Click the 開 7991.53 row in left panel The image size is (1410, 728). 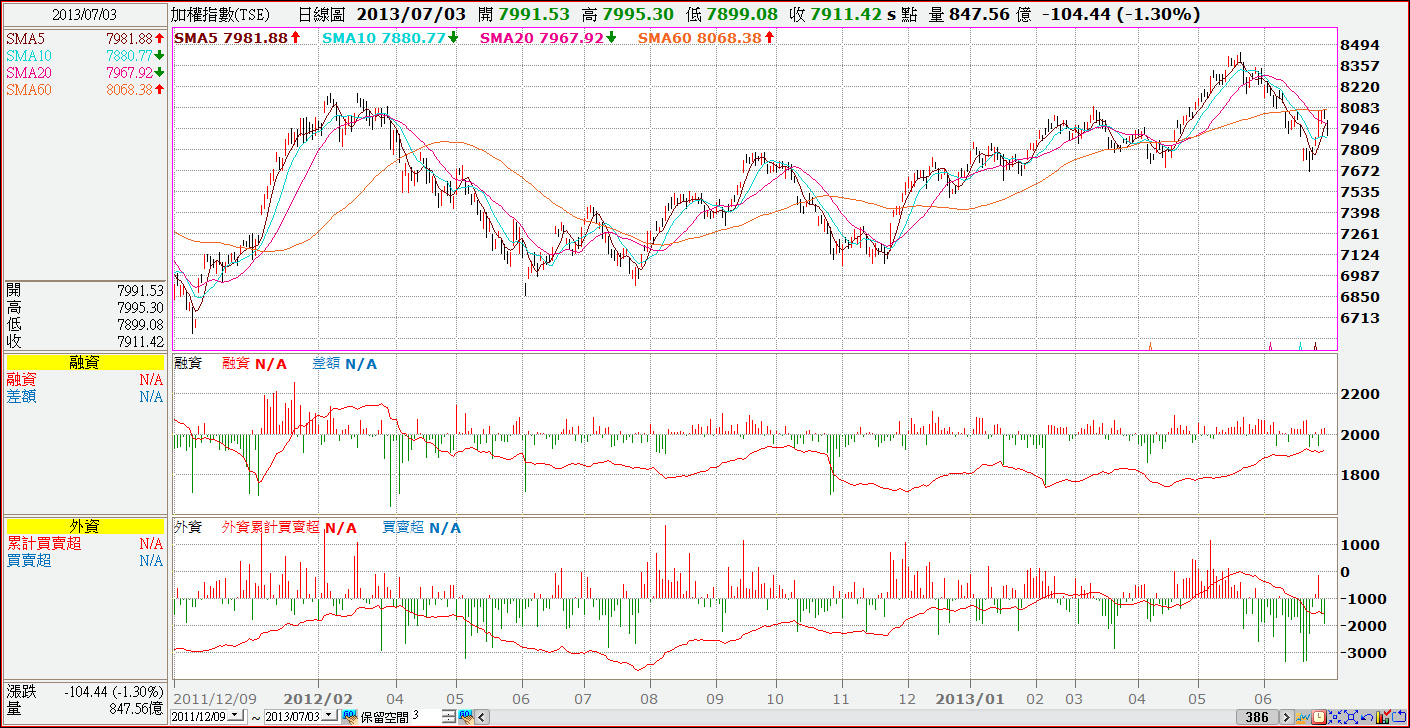(84, 290)
